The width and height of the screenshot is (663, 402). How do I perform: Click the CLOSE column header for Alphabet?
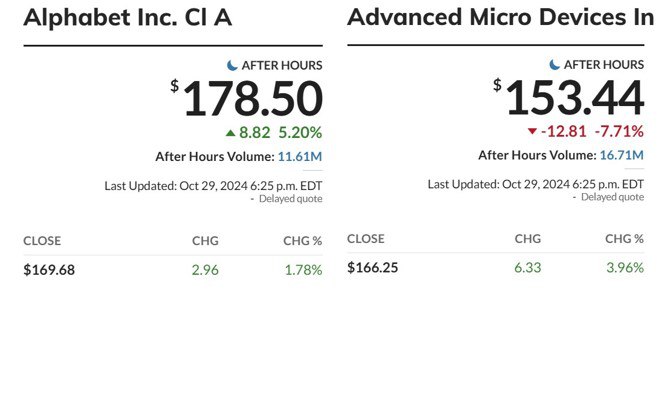[42, 241]
